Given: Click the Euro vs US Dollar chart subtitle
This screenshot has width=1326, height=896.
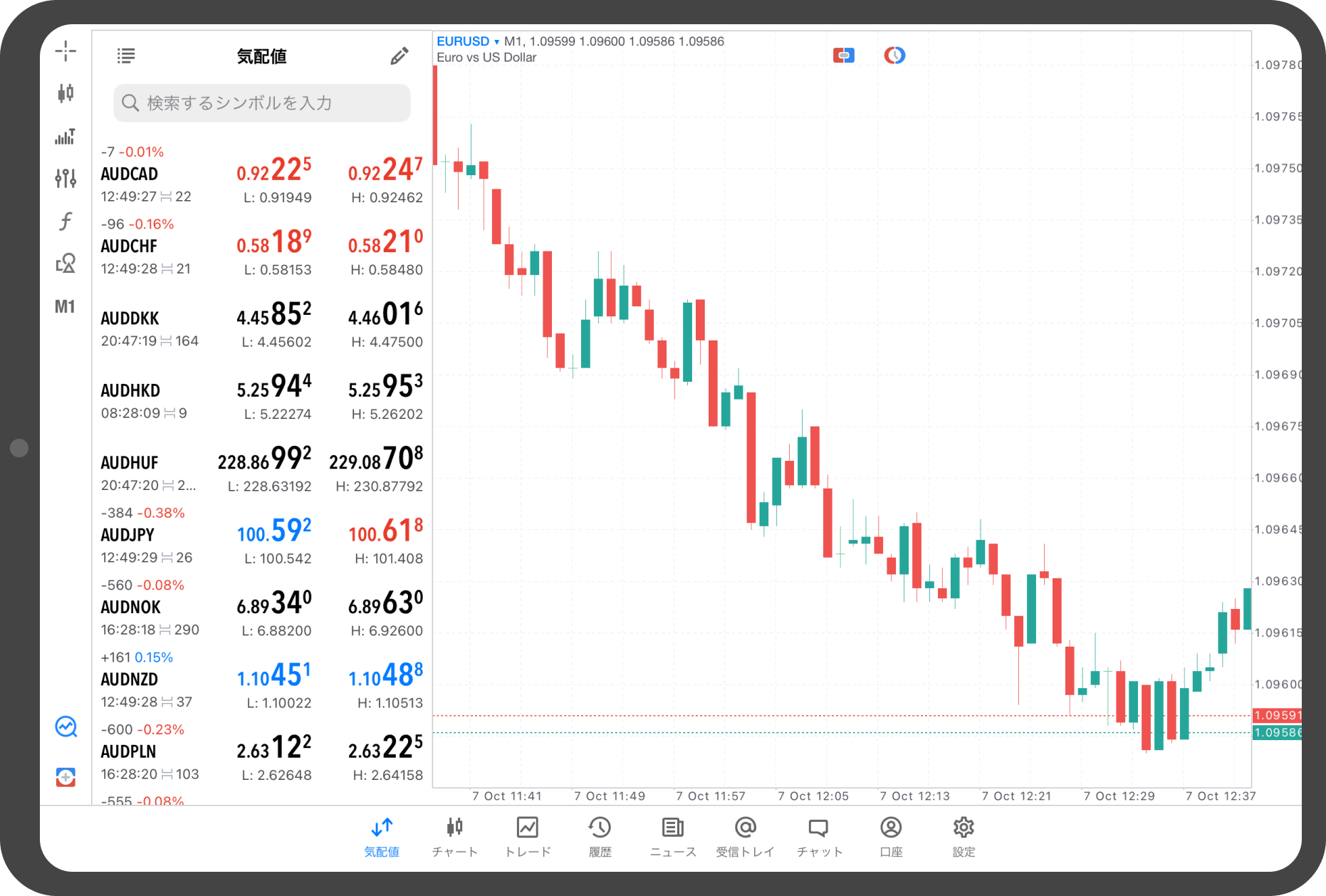Looking at the screenshot, I should click(486, 58).
